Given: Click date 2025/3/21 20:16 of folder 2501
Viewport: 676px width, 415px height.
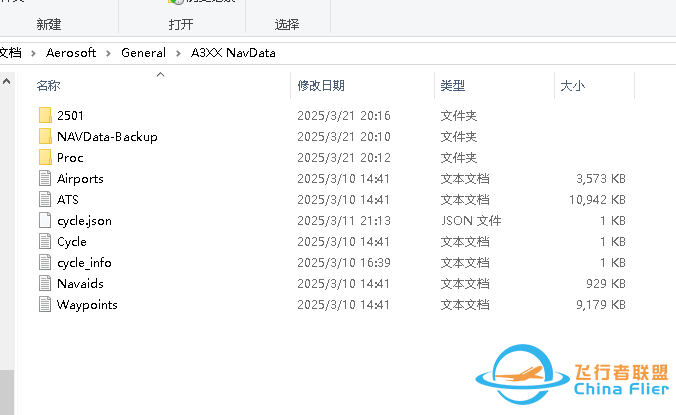Looking at the screenshot, I should point(344,115).
